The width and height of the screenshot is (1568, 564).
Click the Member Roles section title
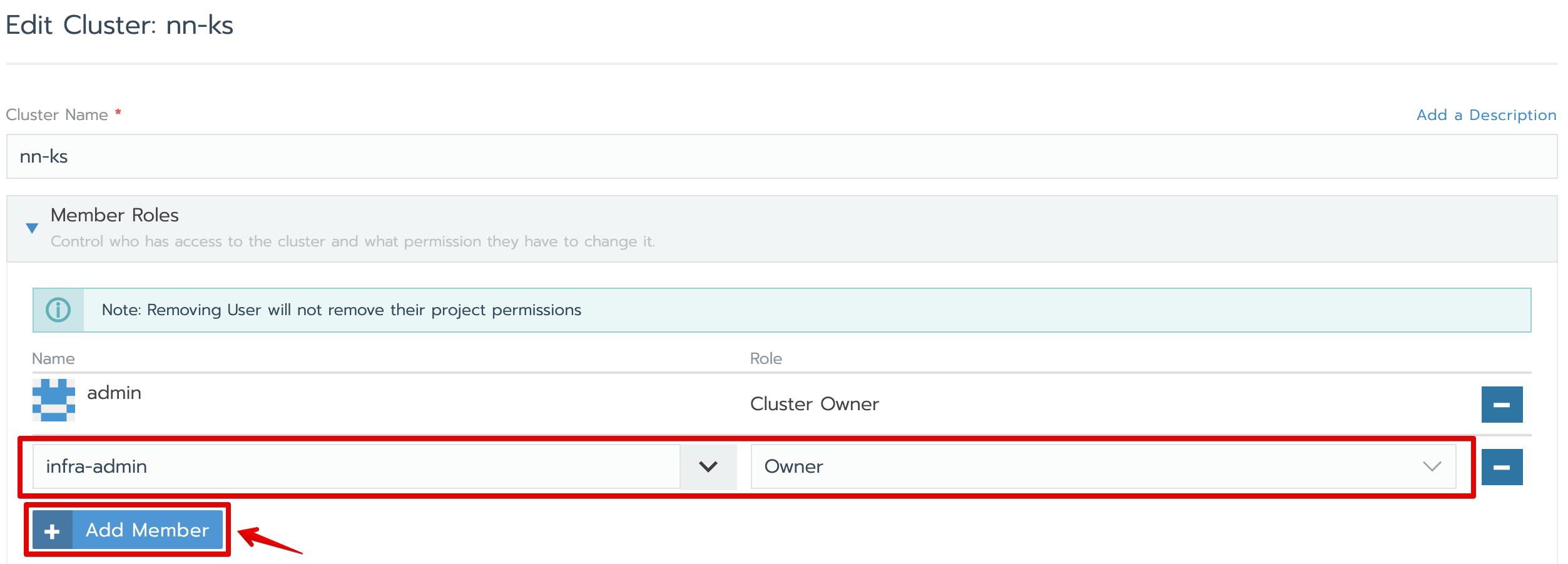115,215
